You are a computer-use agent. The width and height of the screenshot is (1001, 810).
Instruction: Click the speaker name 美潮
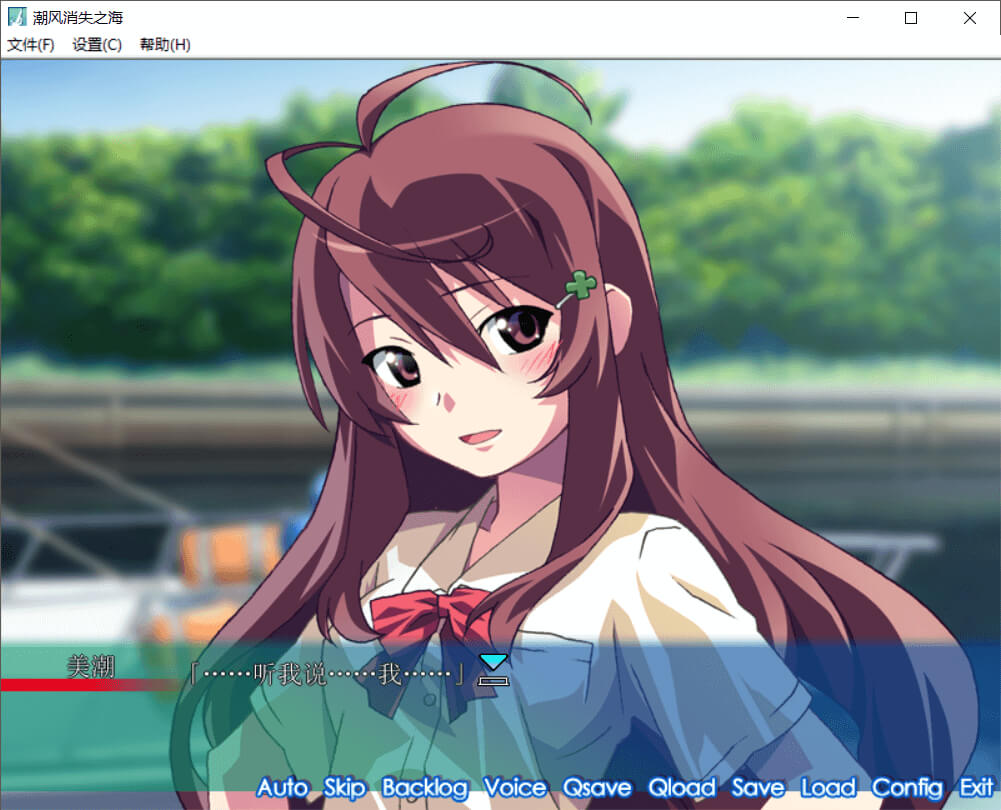[x=91, y=666]
